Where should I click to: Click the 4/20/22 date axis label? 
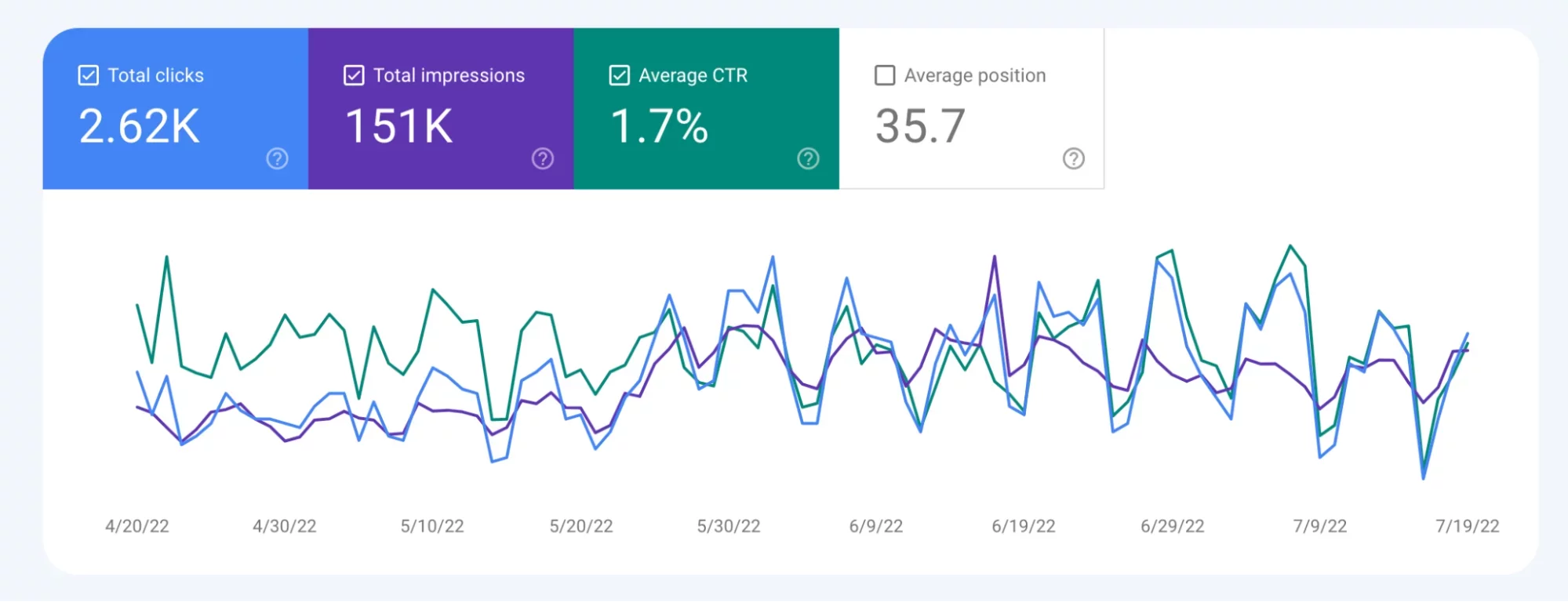137,526
